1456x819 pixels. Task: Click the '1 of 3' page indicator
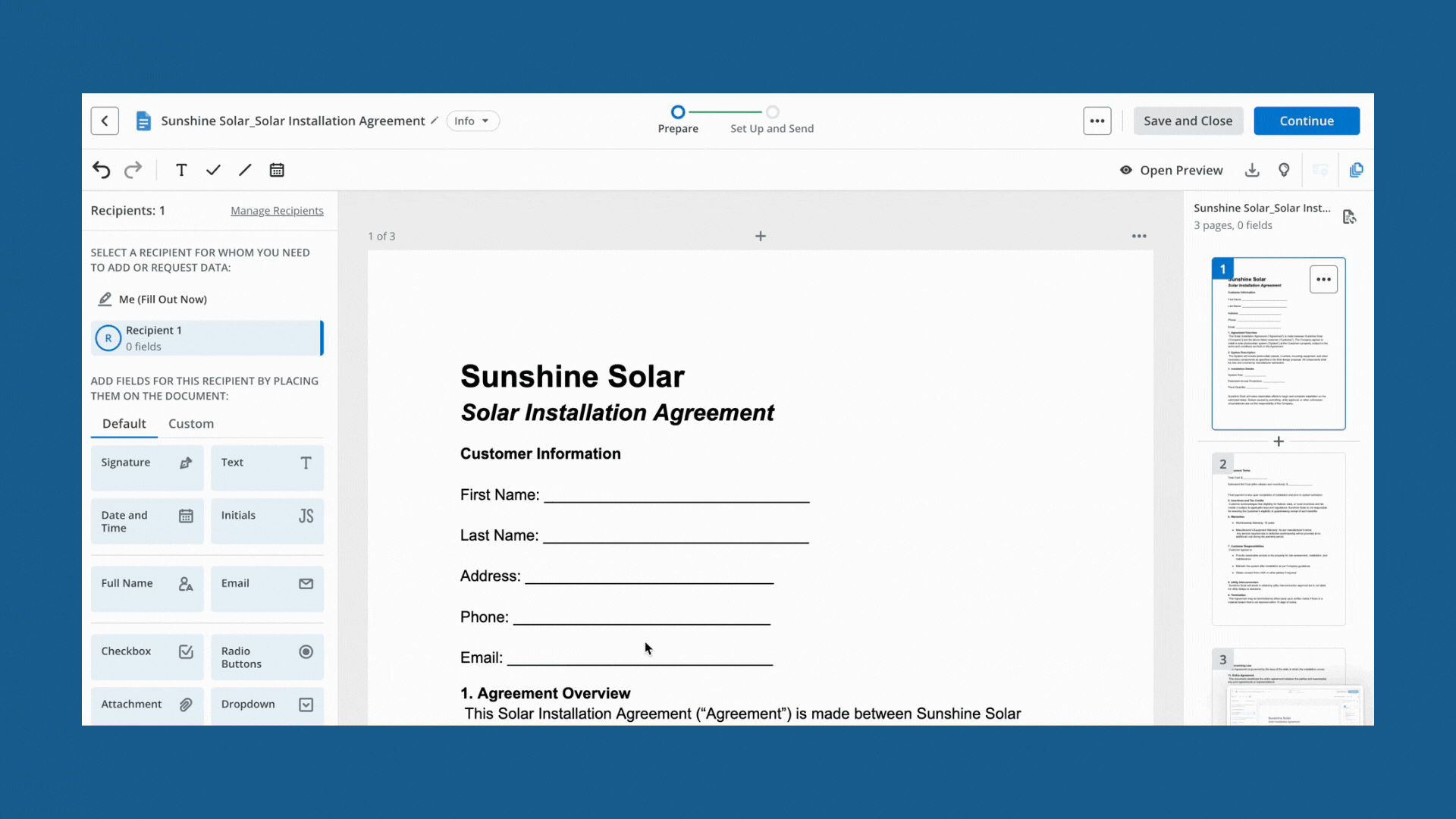(x=381, y=237)
